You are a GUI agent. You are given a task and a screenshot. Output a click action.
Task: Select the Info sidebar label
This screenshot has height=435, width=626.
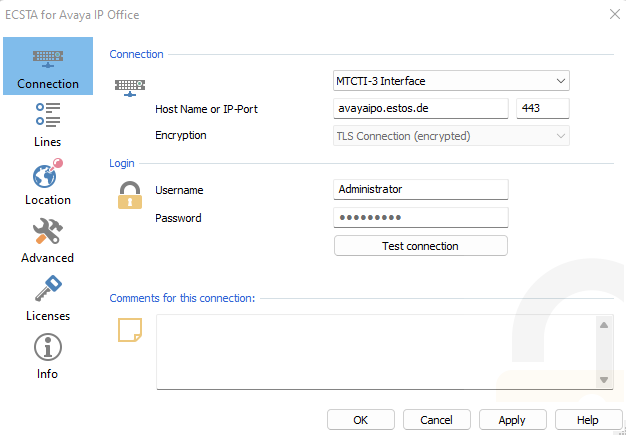(x=47, y=374)
